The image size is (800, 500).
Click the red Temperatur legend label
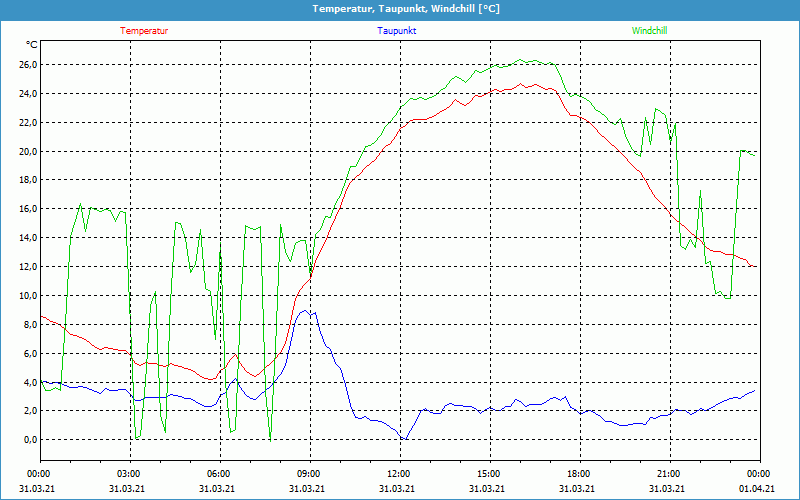click(144, 31)
